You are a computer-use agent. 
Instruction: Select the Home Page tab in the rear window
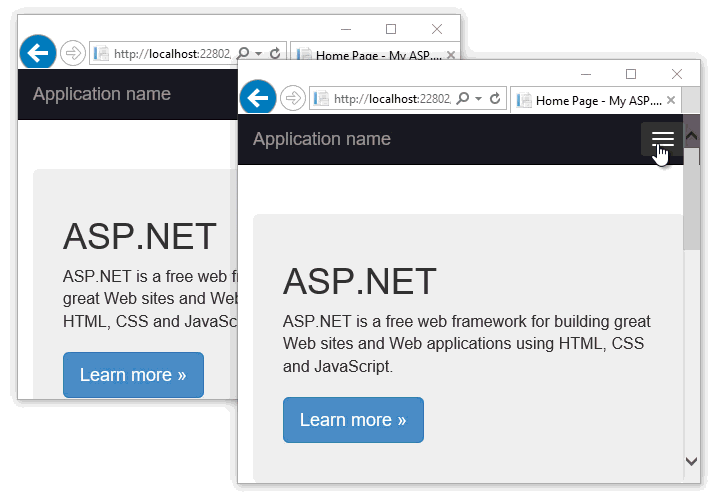(375, 55)
